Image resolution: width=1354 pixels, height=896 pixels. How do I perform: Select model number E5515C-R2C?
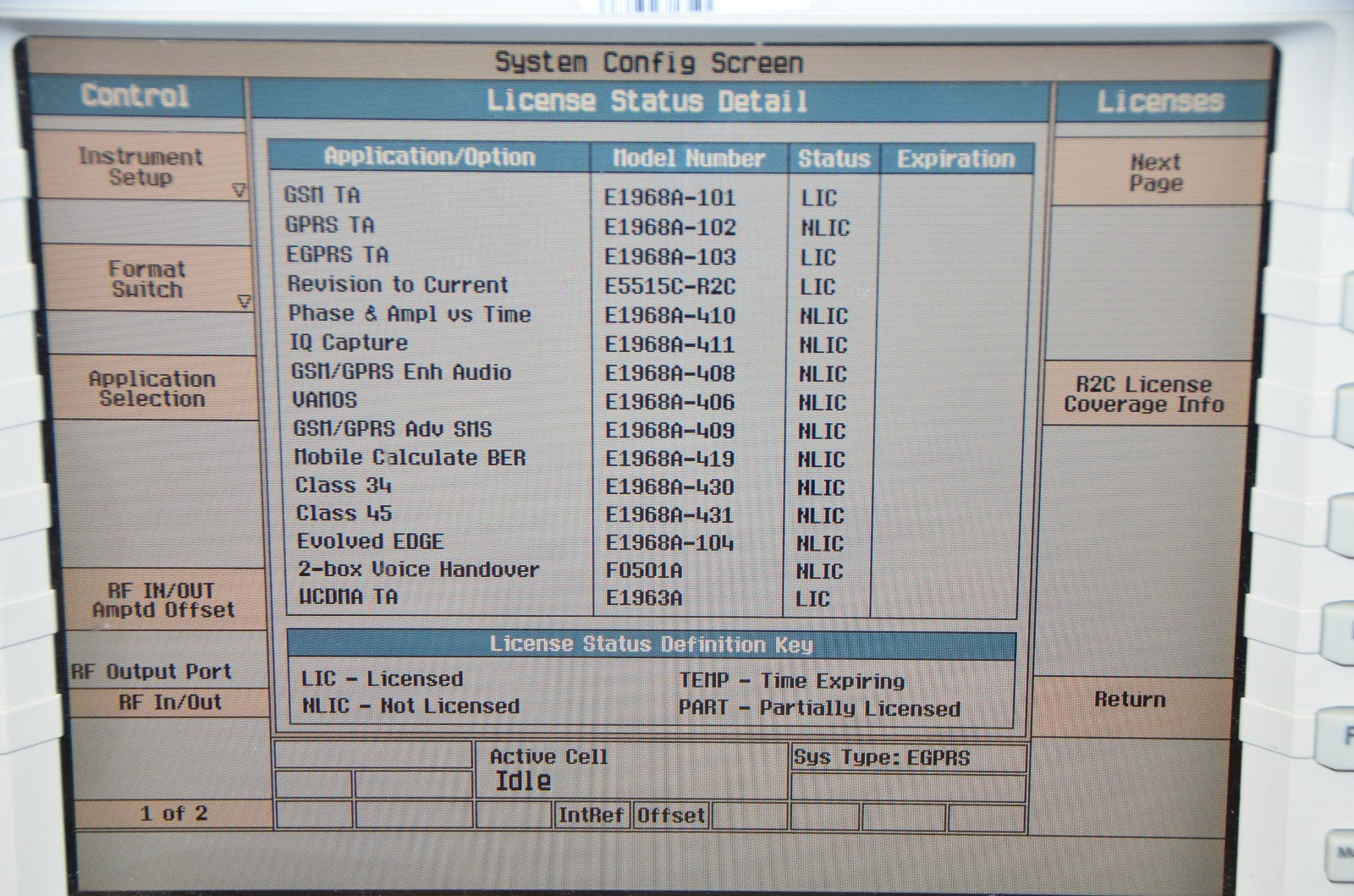[x=669, y=287]
